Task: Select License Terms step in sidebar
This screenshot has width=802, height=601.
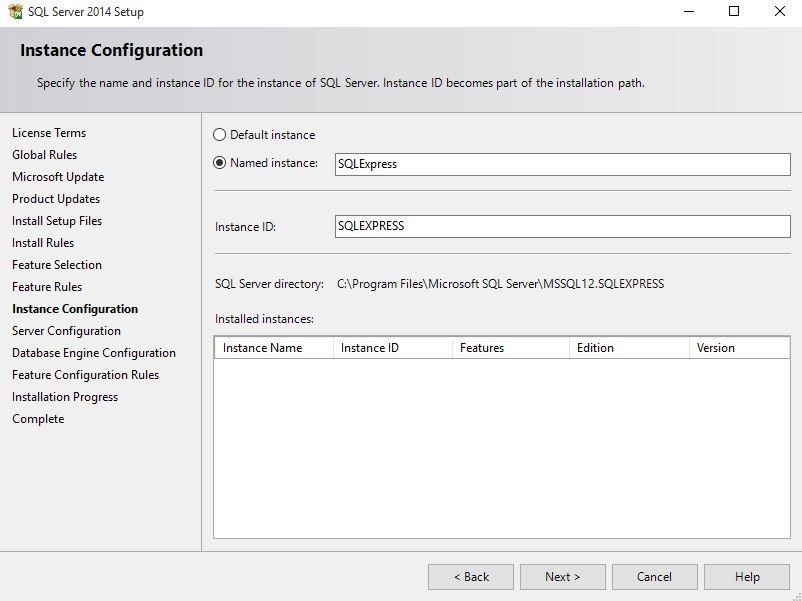Action: click(49, 132)
